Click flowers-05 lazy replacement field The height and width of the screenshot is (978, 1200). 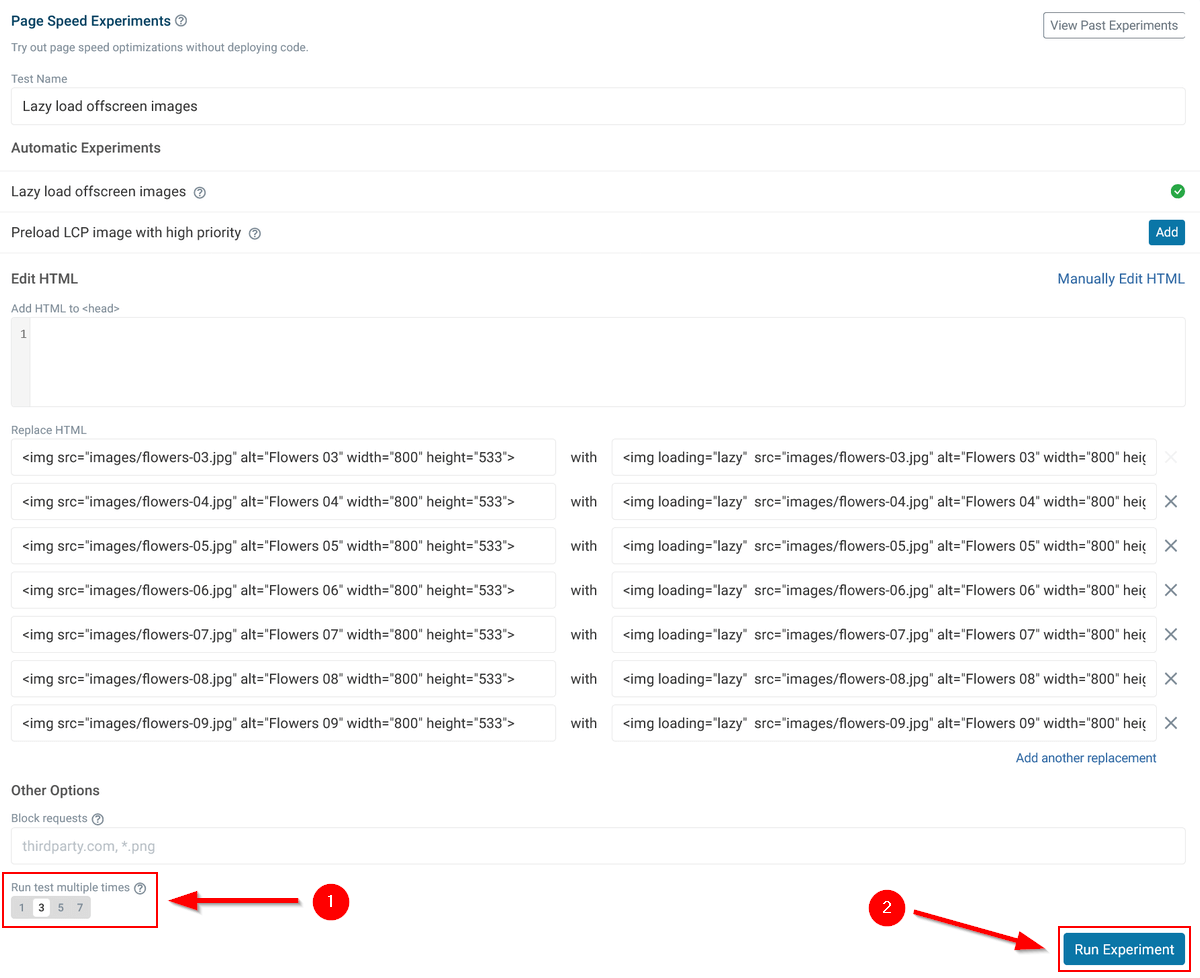click(x=884, y=546)
